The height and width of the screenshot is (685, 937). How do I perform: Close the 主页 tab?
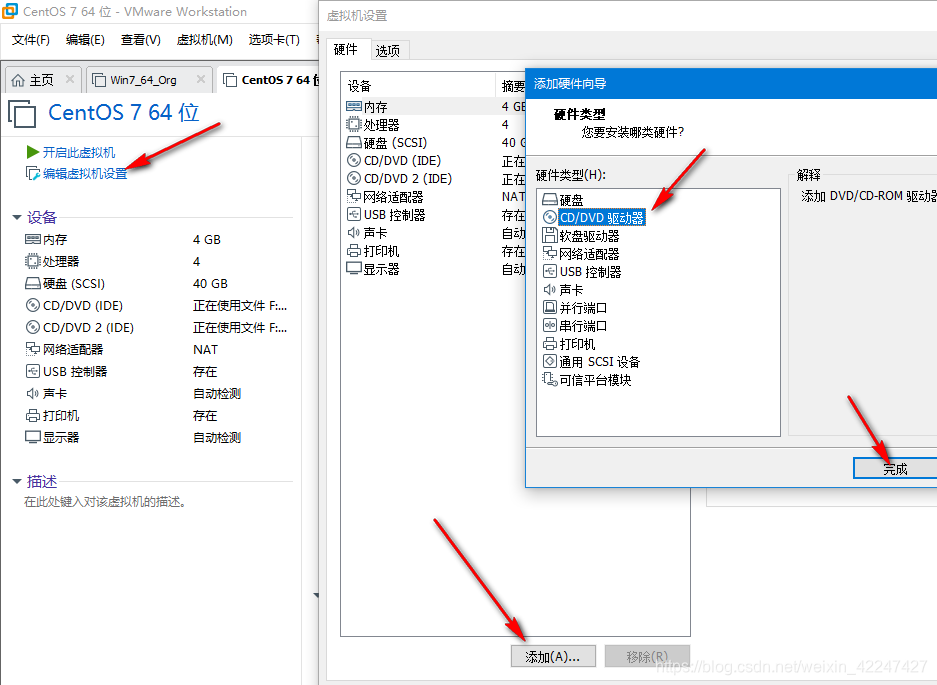pyautogui.click(x=70, y=79)
